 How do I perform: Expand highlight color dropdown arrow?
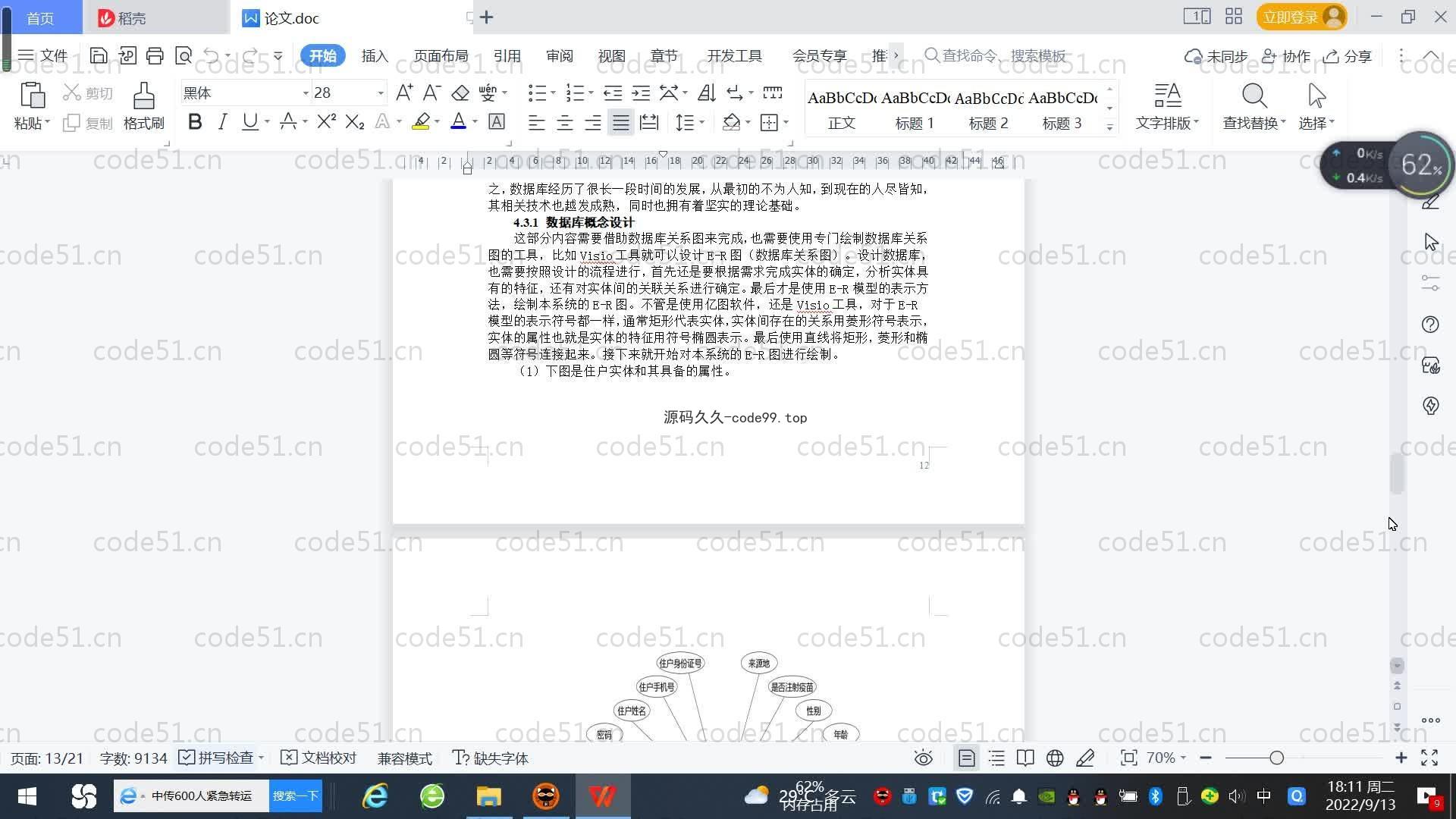coord(437,122)
